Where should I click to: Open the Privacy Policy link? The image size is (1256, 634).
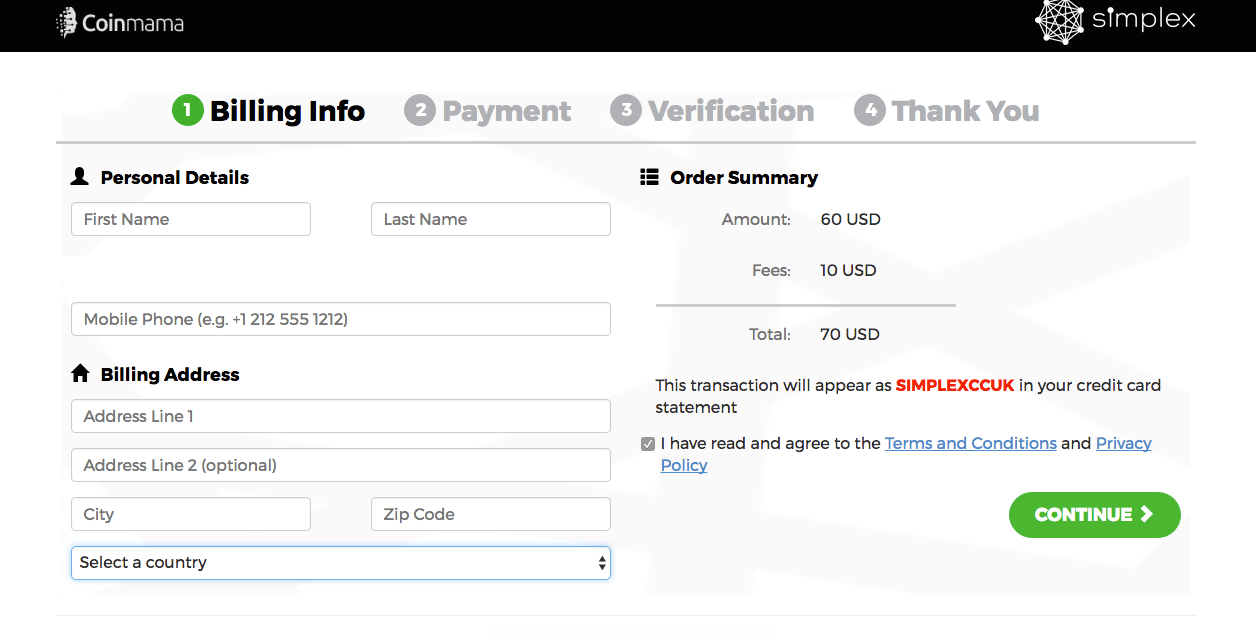[1123, 443]
